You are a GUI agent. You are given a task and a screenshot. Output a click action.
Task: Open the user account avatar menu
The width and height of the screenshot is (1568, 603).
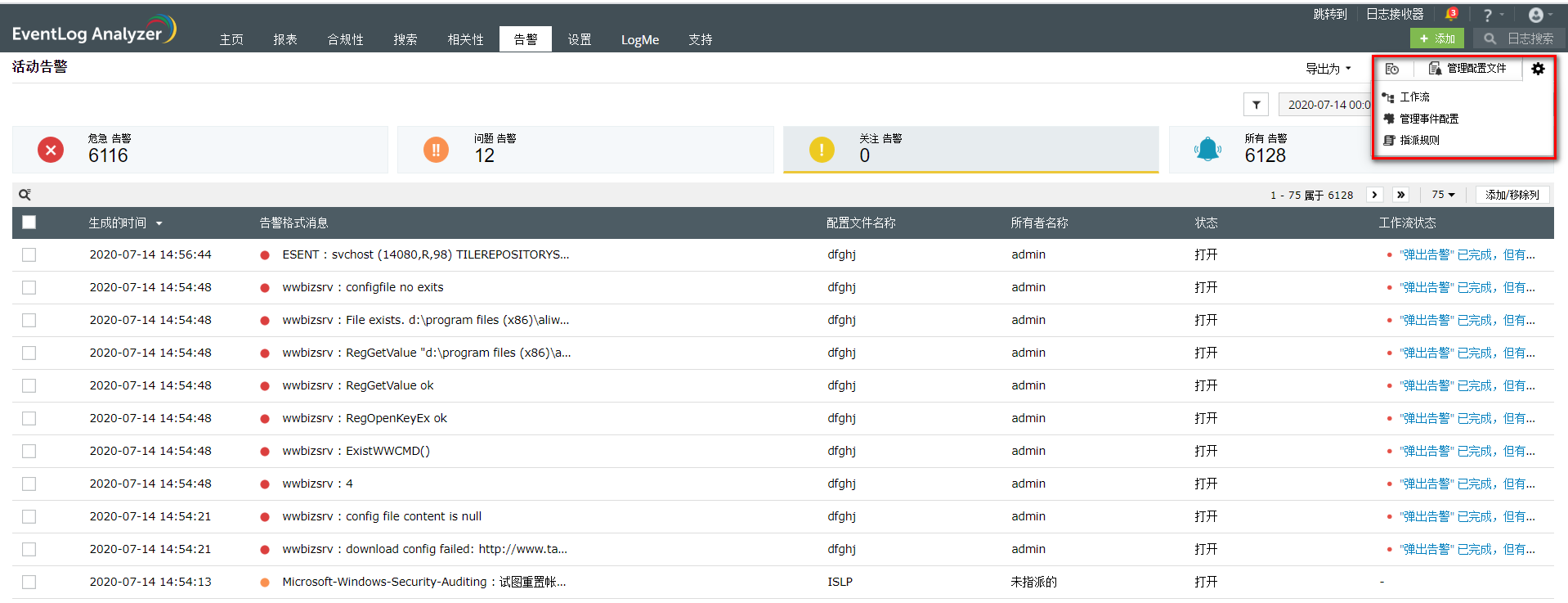click(1537, 15)
